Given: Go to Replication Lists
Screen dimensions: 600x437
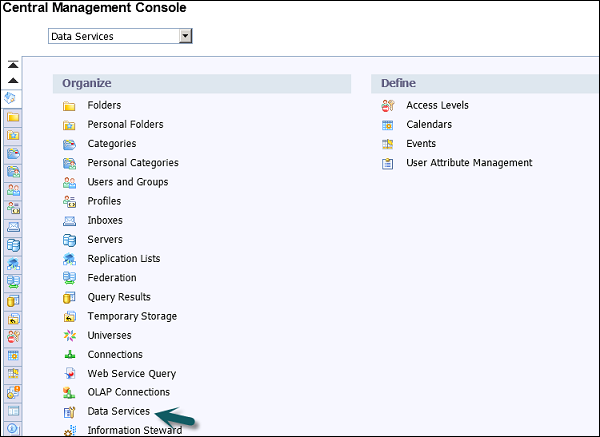Looking at the screenshot, I should click(x=123, y=259).
